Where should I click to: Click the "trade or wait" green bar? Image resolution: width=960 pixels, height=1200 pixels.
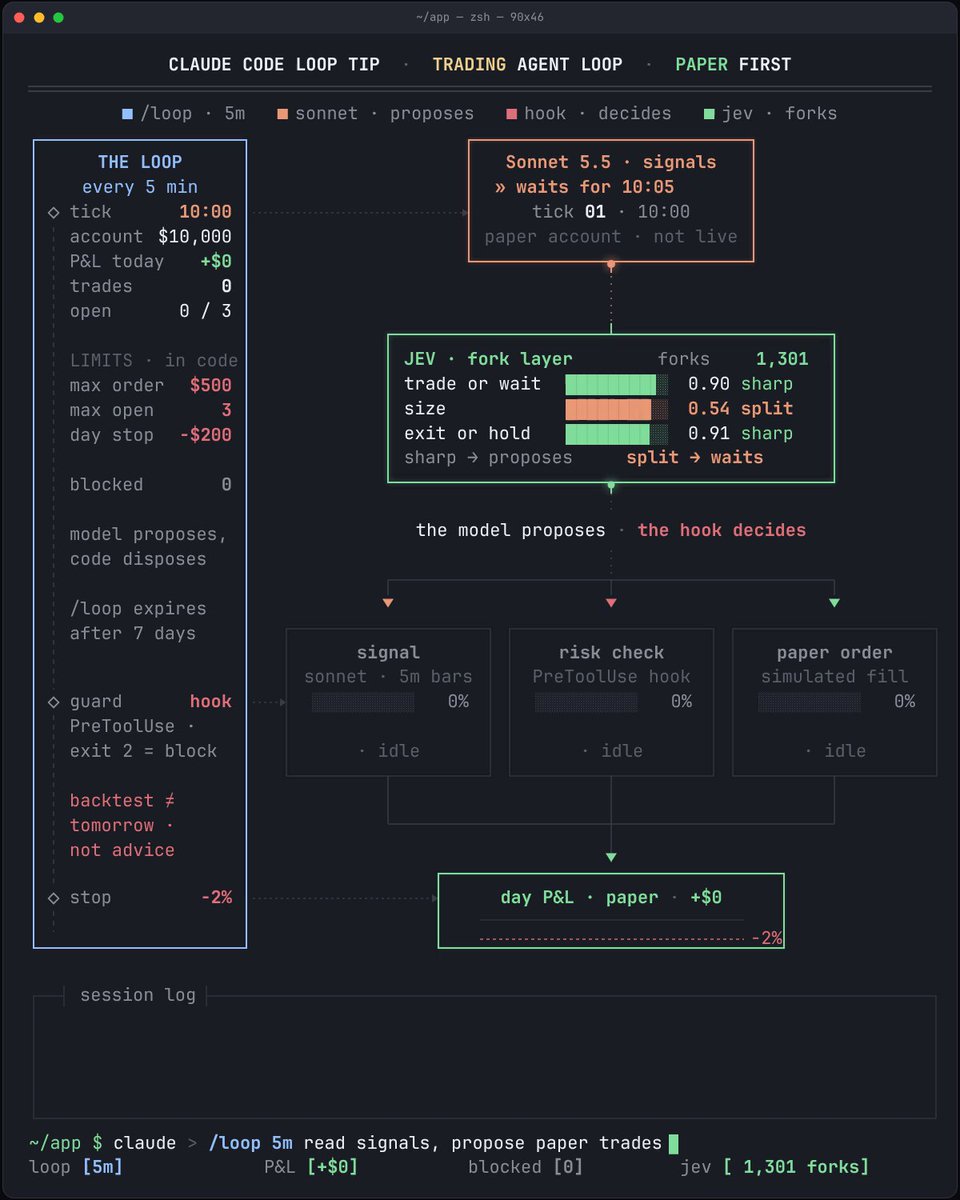point(616,384)
